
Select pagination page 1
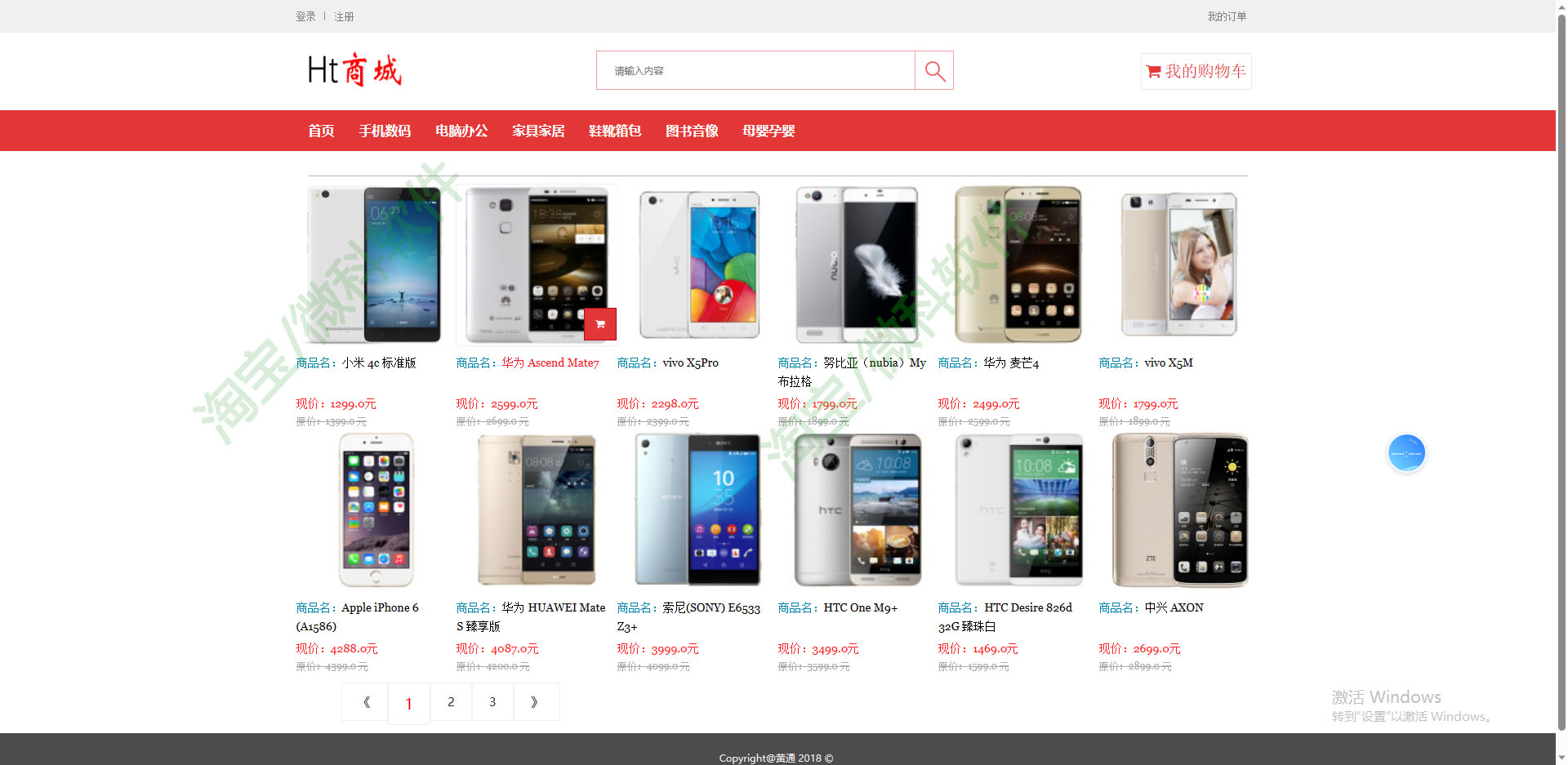coord(408,703)
